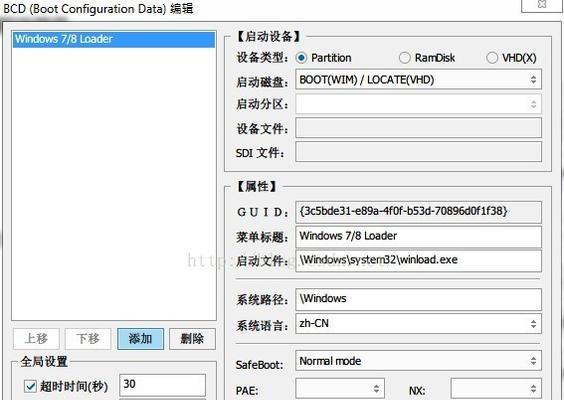The image size is (564, 400).
Task: Select the VHD(X) device type radio button
Action: click(x=492, y=58)
